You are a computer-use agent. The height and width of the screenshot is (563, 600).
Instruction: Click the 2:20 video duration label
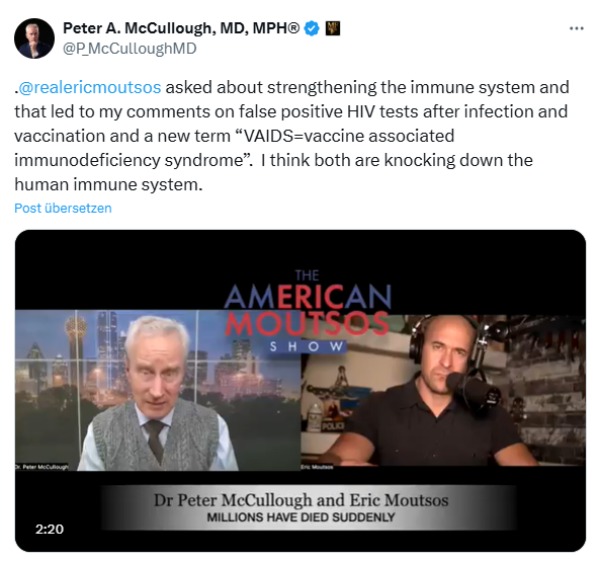coord(49,529)
